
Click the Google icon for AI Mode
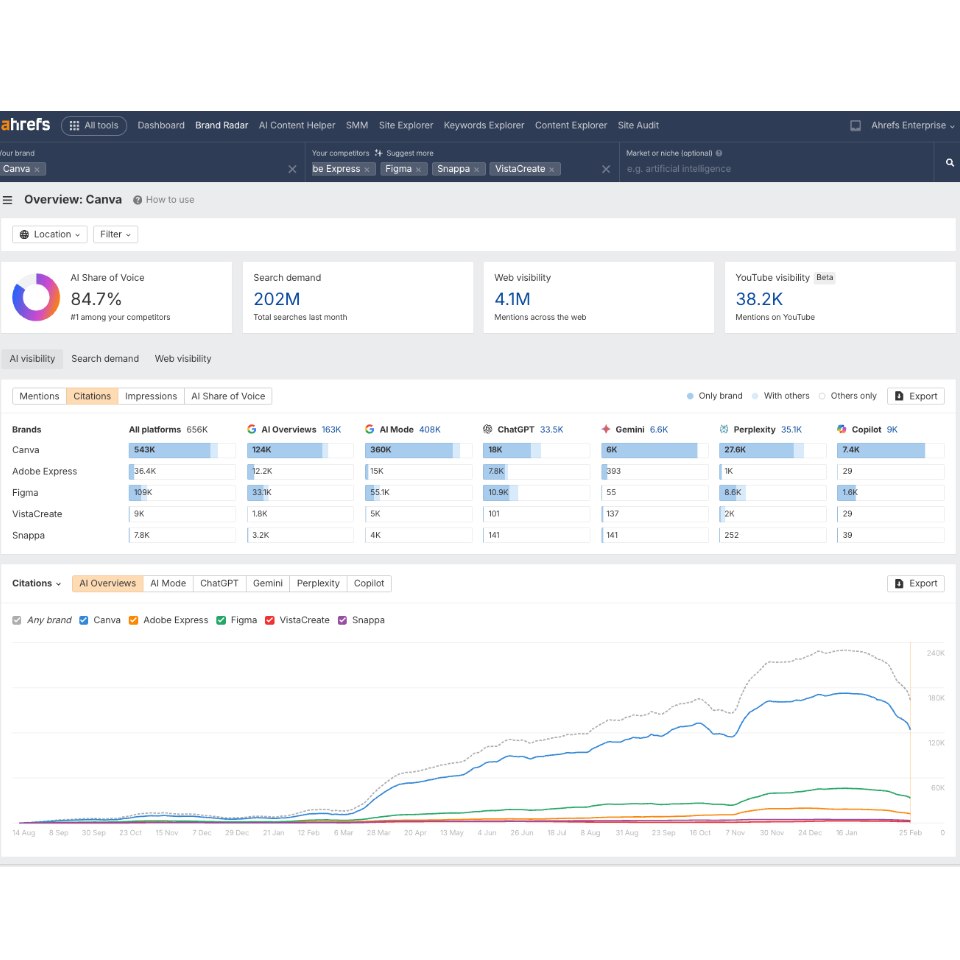[369, 429]
